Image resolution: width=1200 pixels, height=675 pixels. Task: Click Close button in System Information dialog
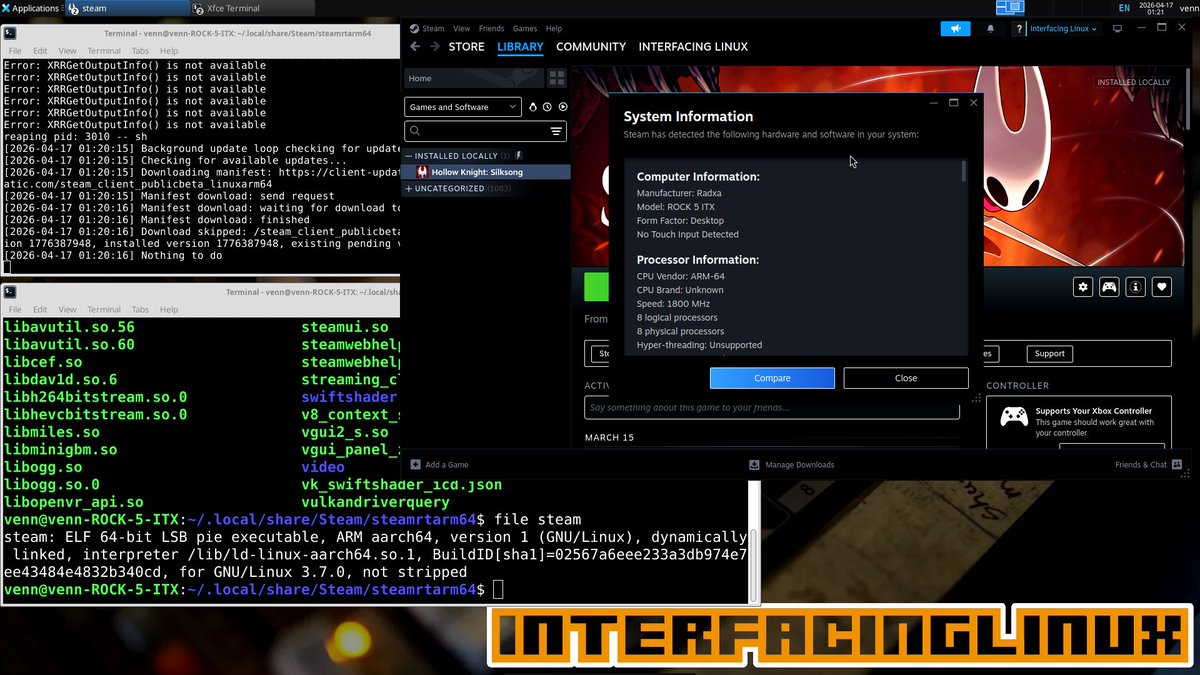[906, 378]
